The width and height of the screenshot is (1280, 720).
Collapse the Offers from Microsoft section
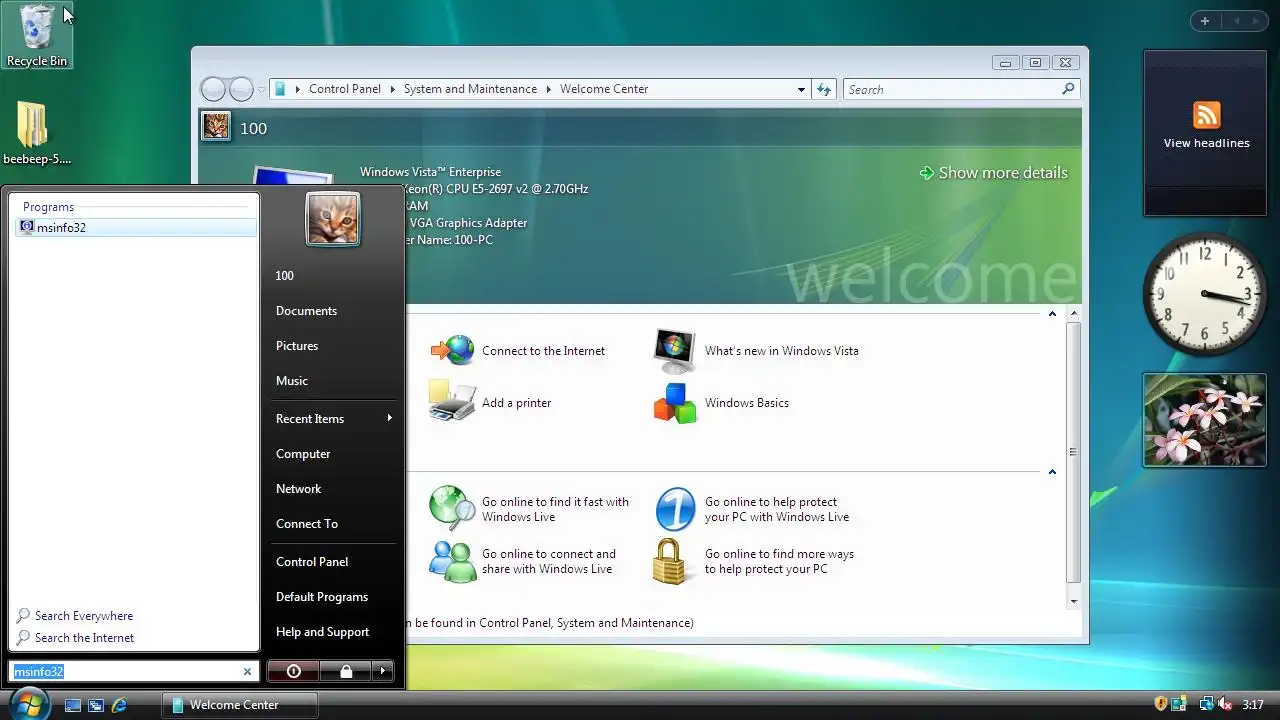pos(1051,472)
